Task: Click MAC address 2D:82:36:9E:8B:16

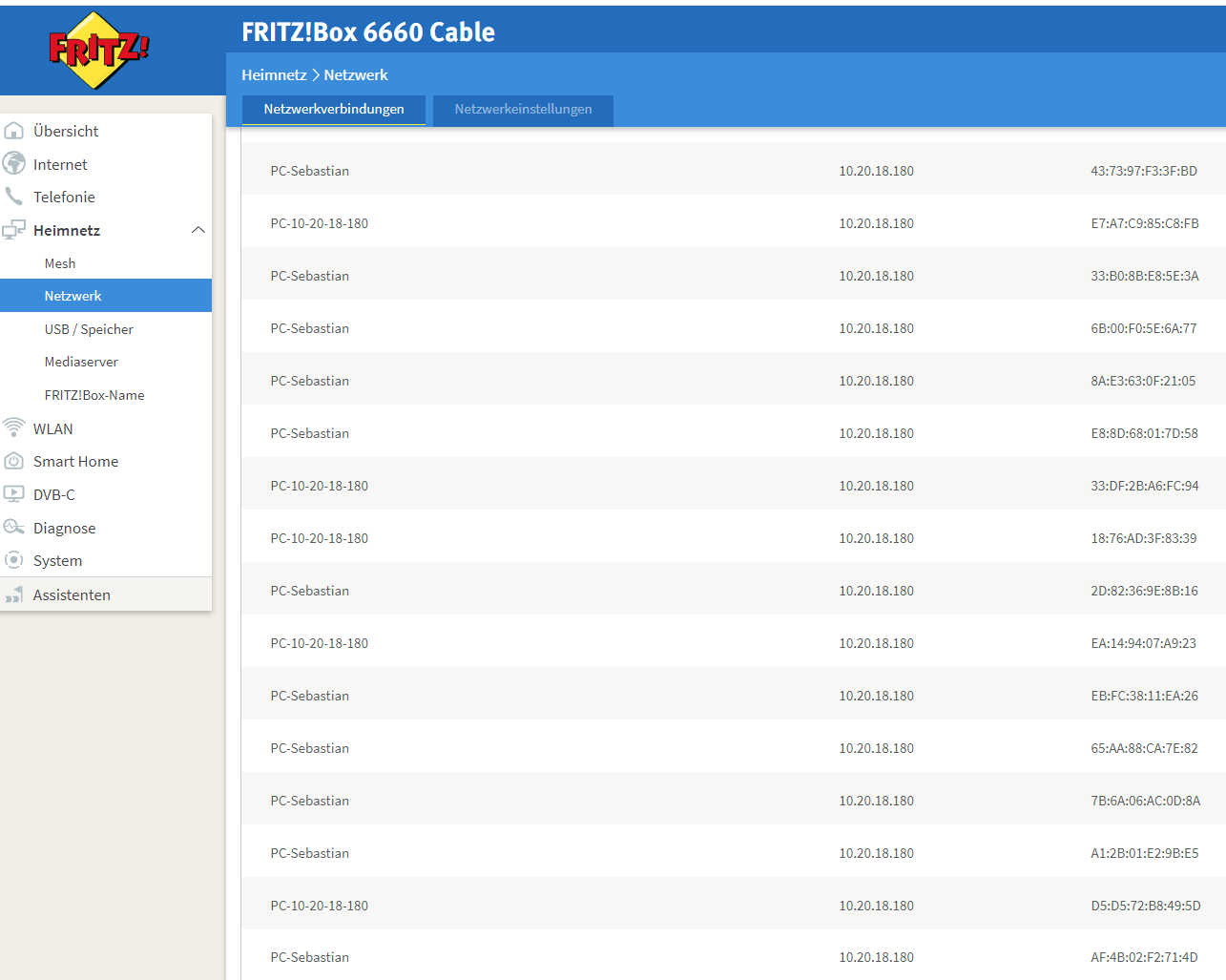Action: [1145, 591]
